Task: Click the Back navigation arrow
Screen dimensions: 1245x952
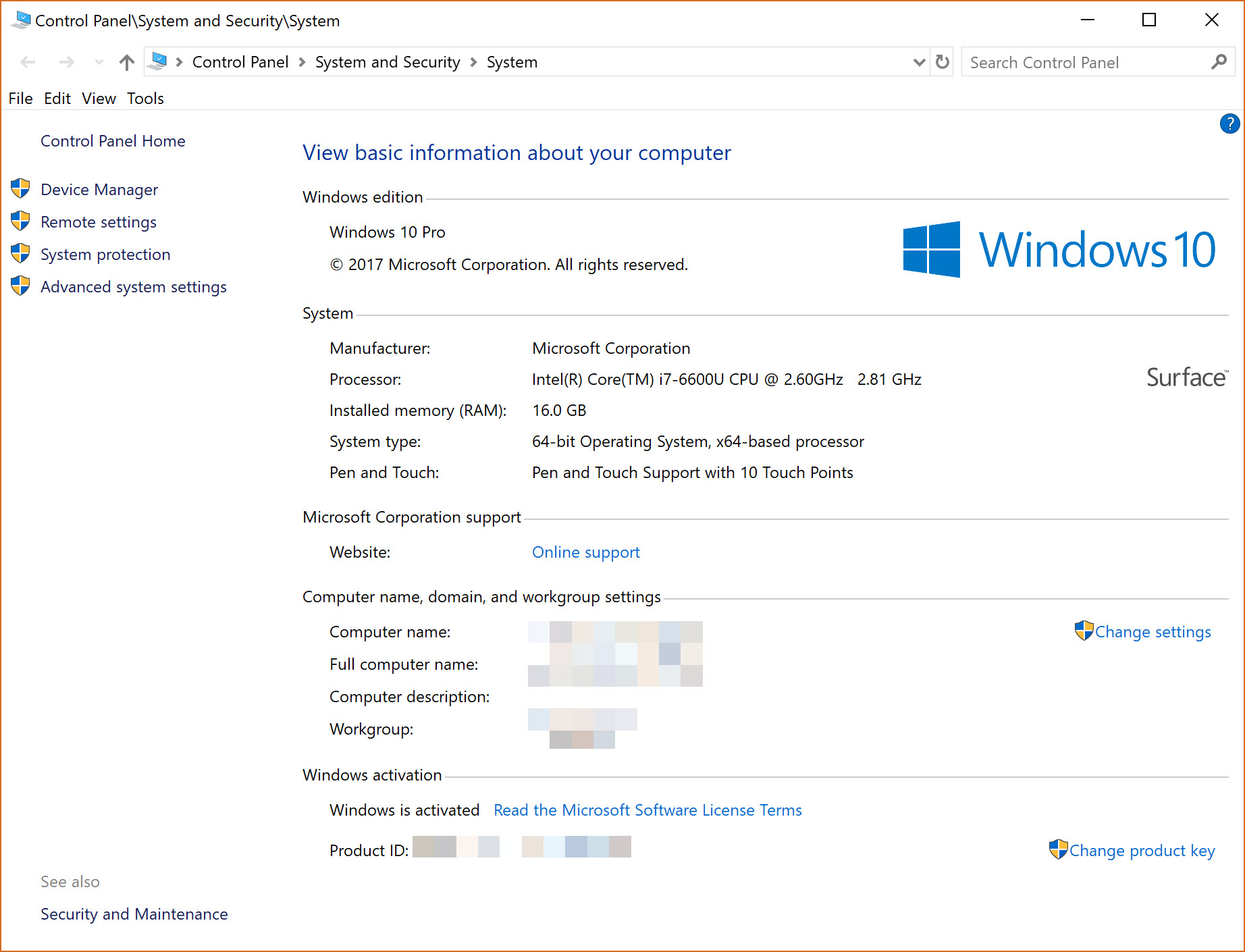Action: pyautogui.click(x=28, y=63)
